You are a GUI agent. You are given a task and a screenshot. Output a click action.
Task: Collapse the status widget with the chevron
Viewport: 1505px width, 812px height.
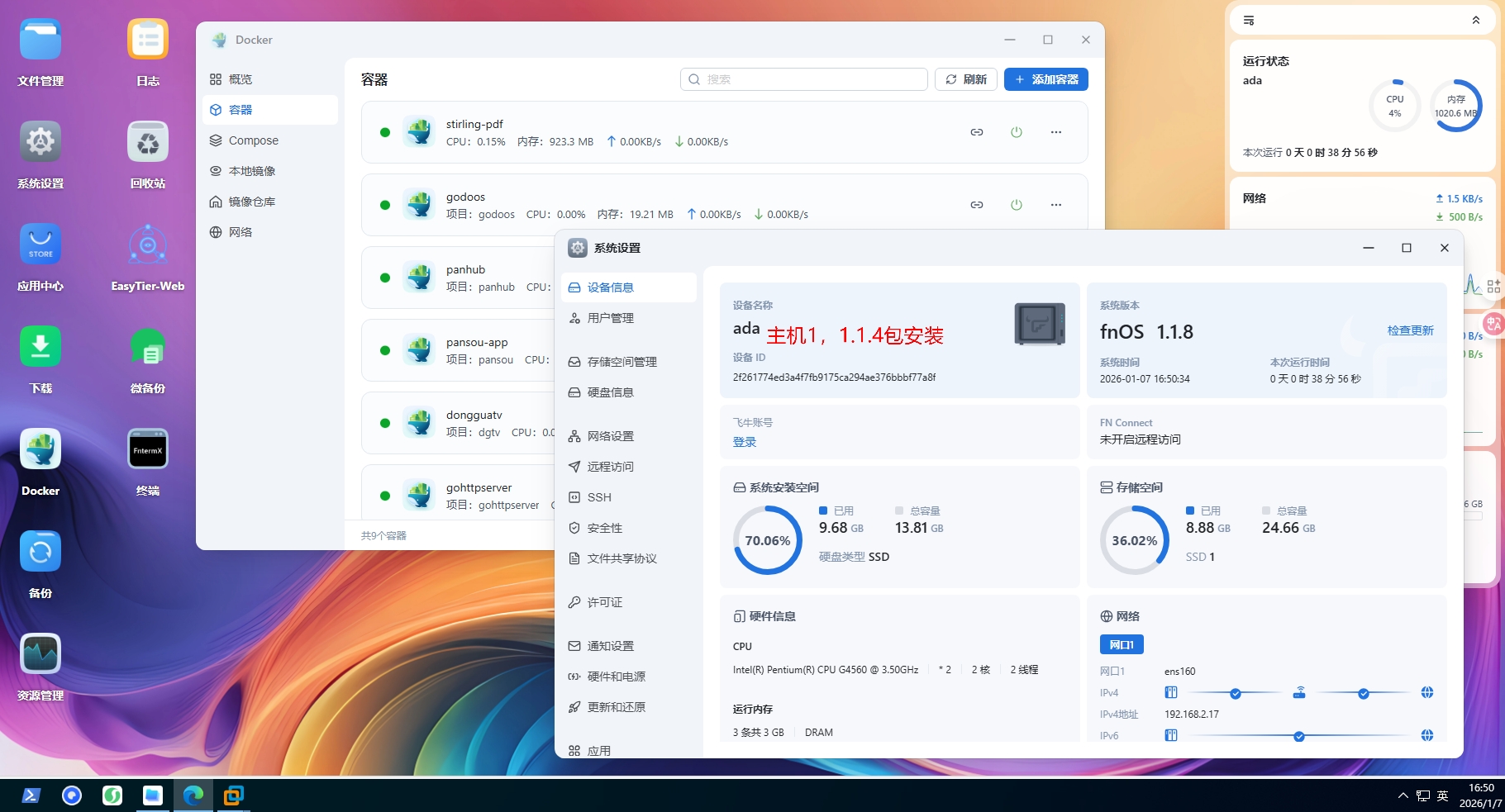pos(1476,20)
